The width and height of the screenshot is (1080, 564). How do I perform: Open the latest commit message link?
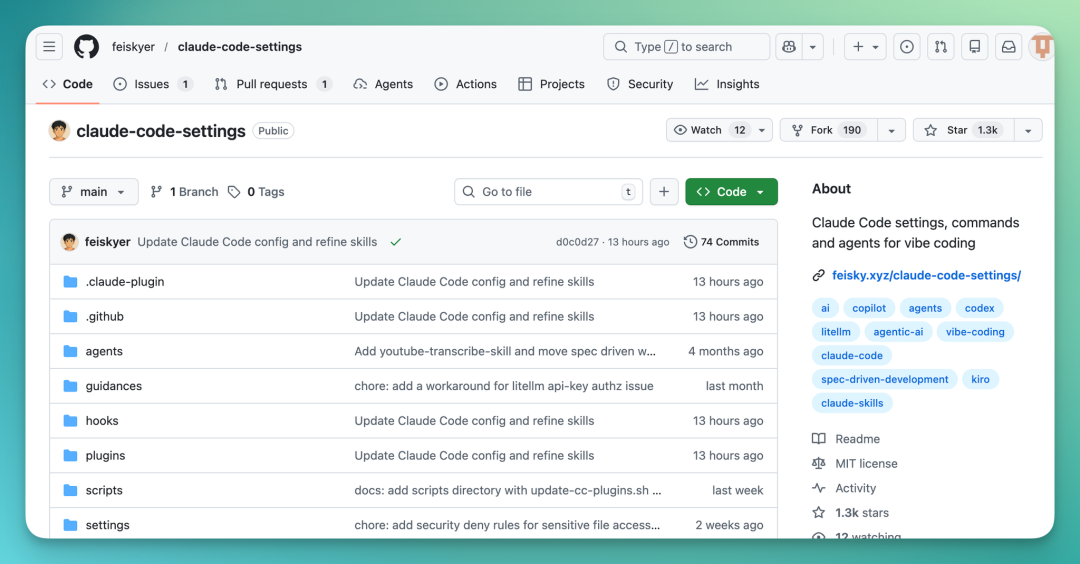257,242
